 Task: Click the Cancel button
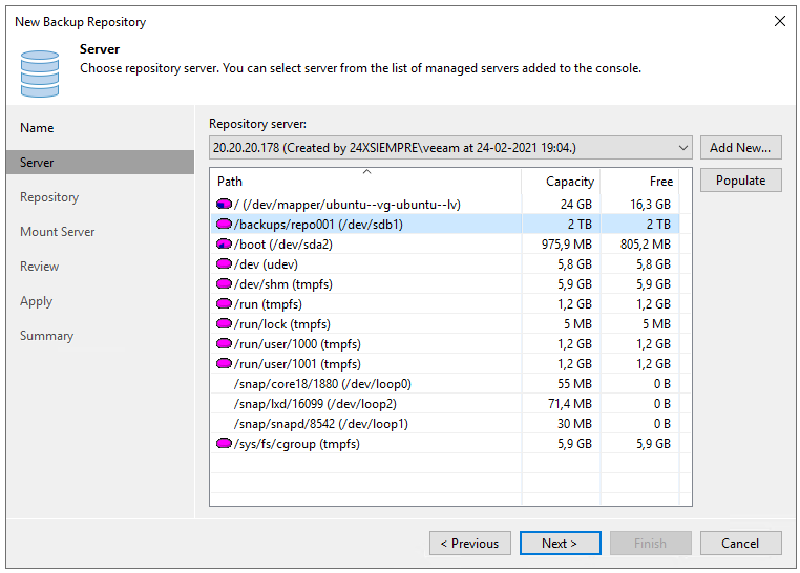coord(740,543)
